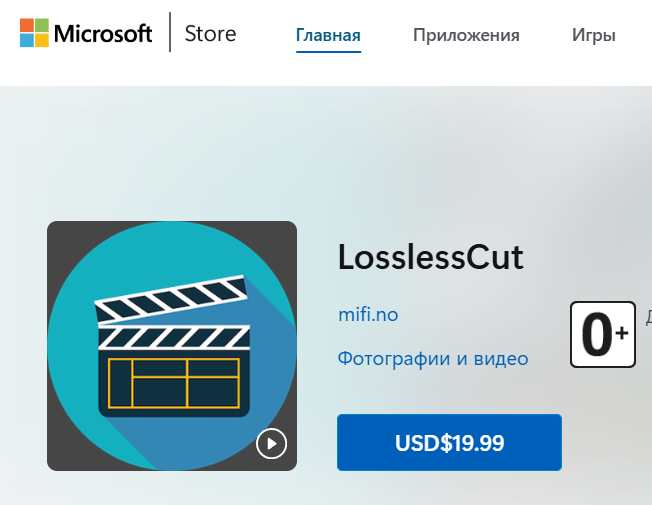Open the Фотографии и видео category
Viewport: 652px width, 505px height.
tap(433, 359)
